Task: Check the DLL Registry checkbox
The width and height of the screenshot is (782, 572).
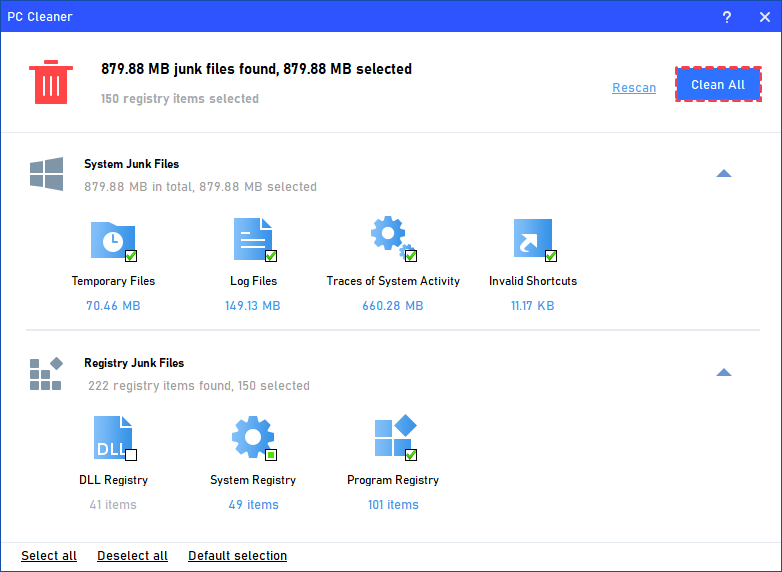Action: pos(131,455)
